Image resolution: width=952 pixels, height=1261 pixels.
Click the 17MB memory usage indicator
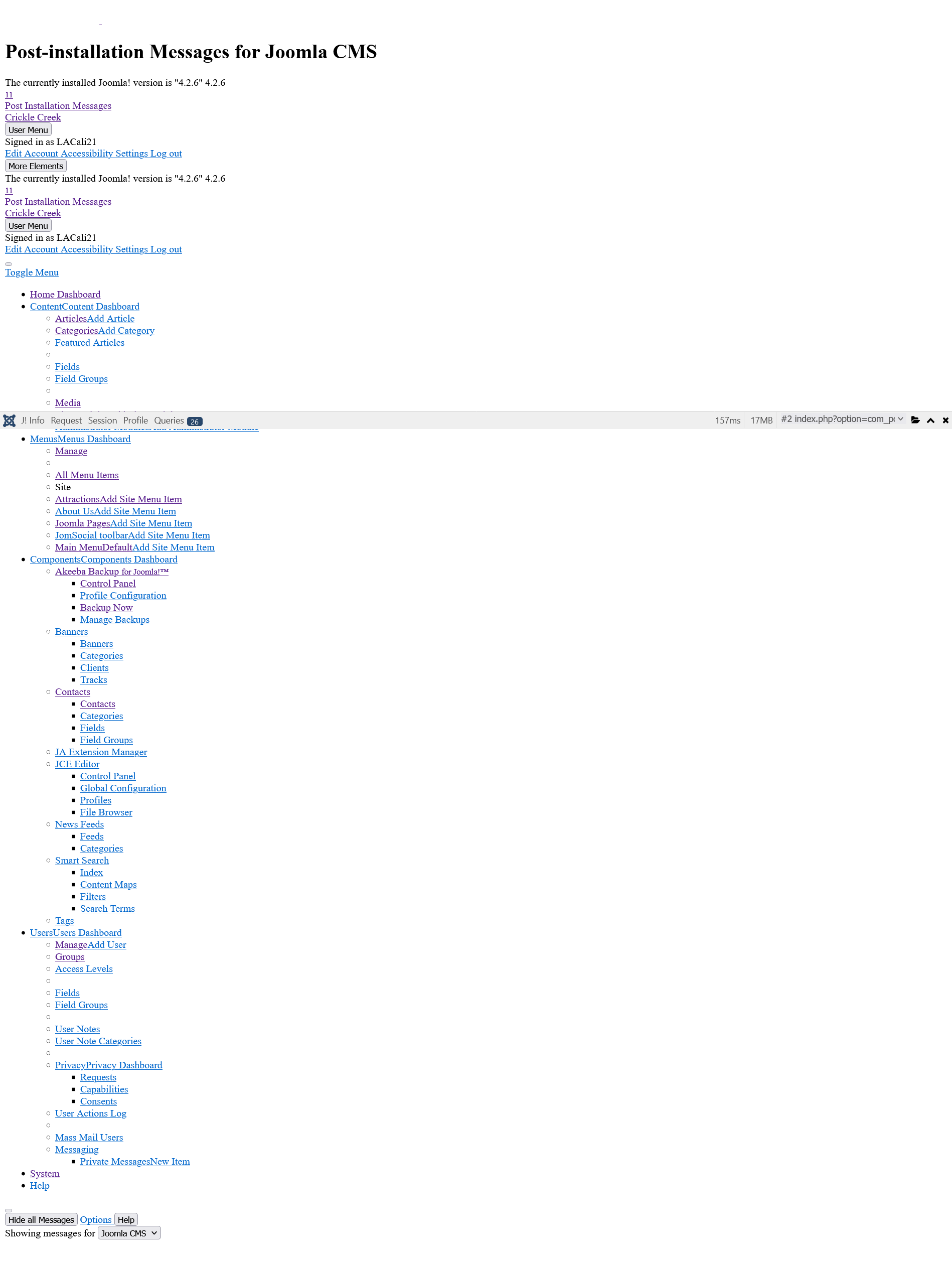click(x=761, y=421)
